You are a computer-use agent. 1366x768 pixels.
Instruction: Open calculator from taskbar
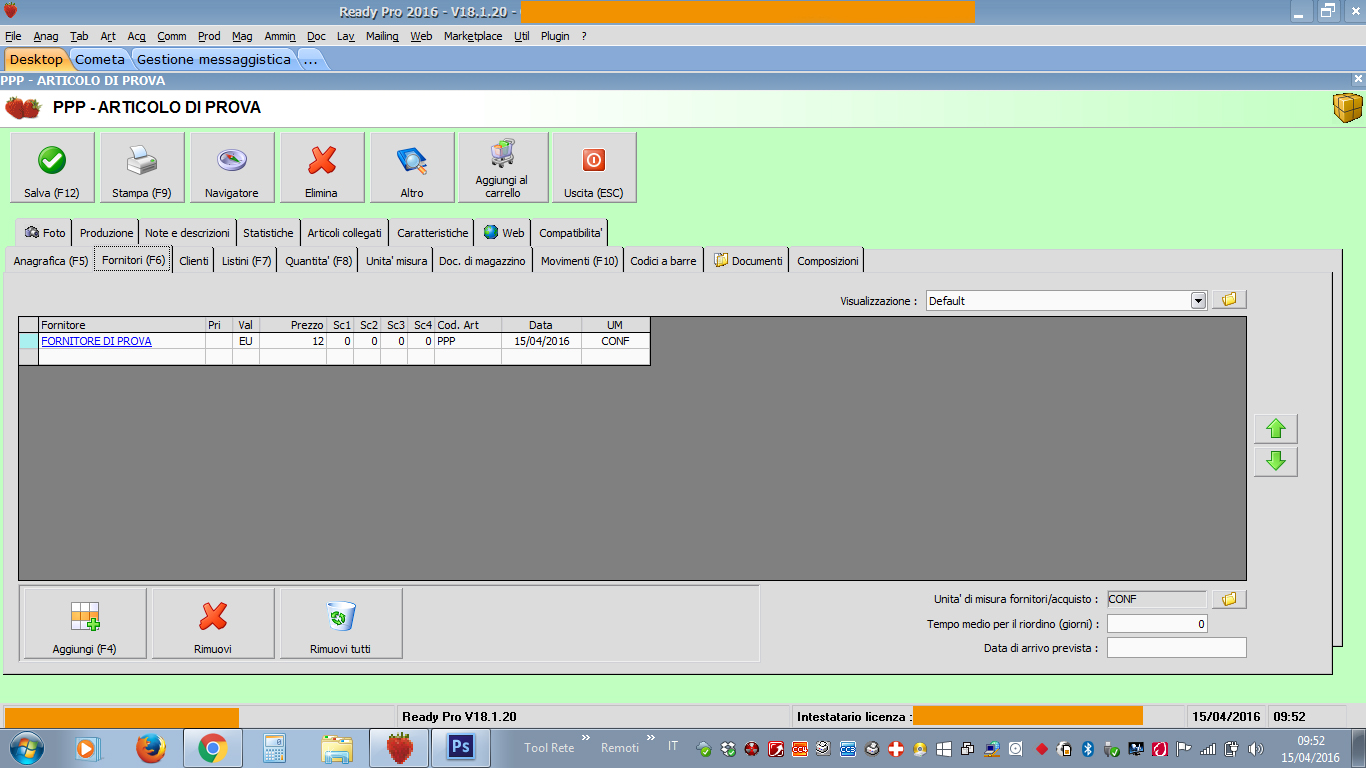tap(275, 747)
